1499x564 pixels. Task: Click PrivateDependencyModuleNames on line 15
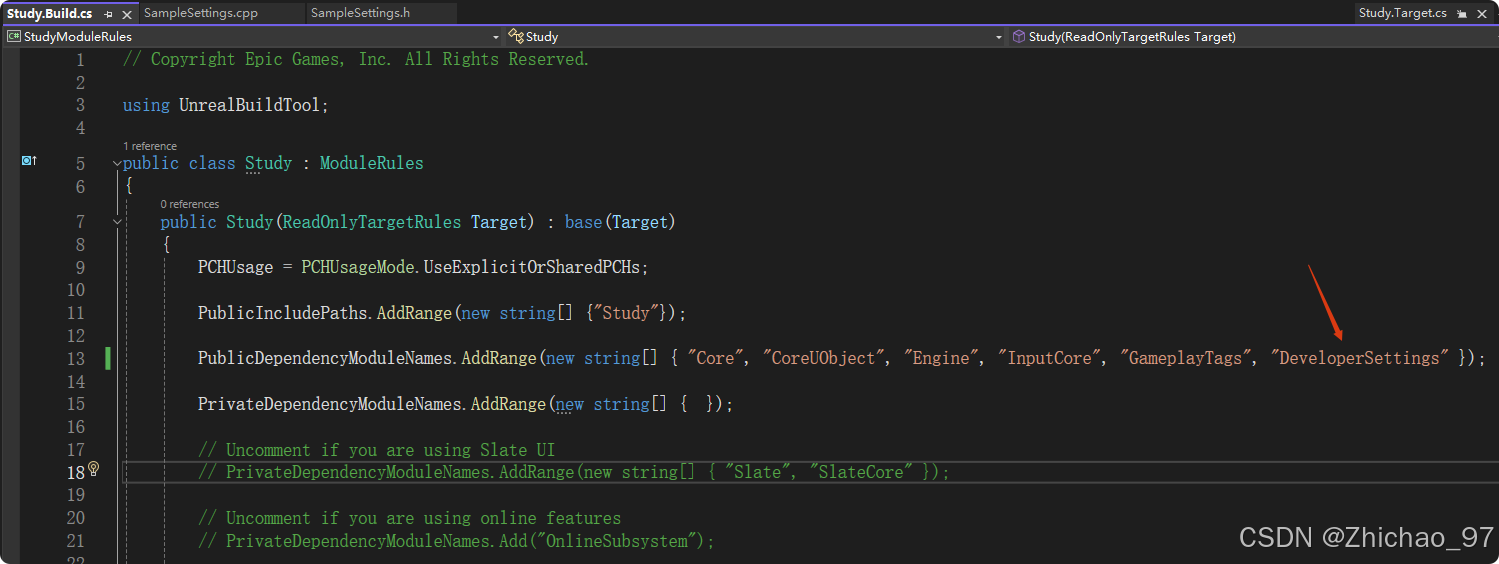tap(329, 404)
